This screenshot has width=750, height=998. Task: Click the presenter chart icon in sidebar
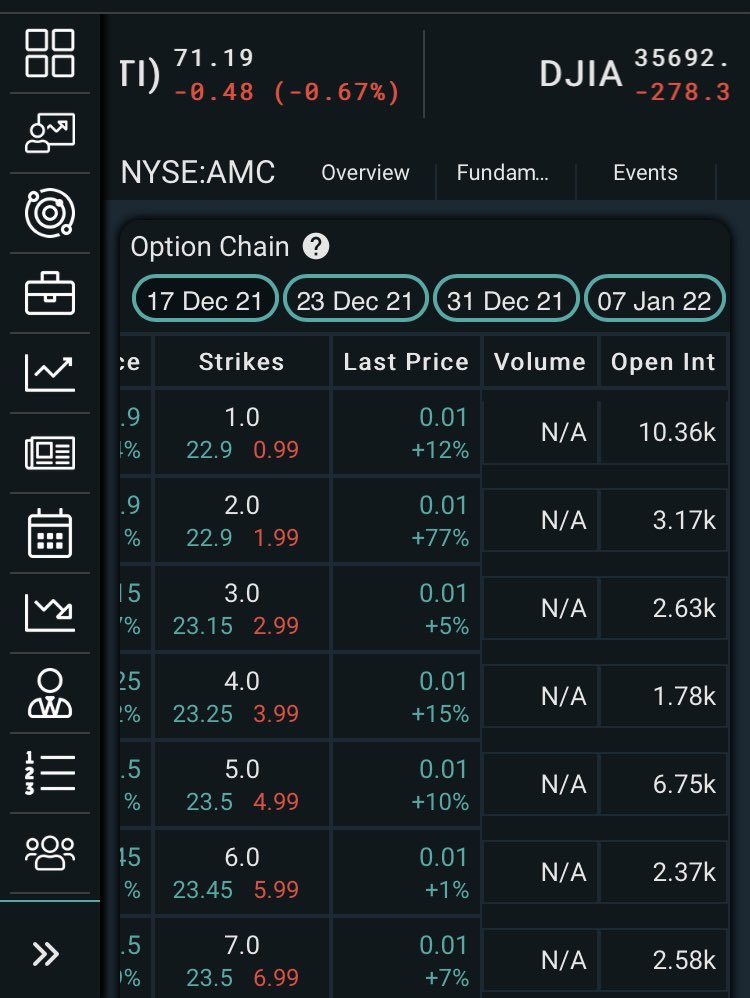[x=50, y=133]
